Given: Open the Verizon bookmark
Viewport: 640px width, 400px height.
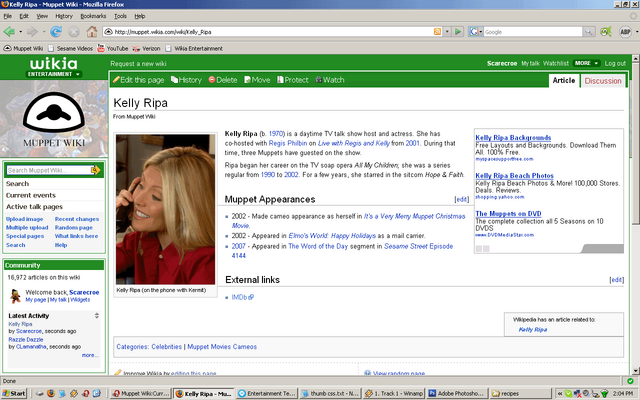Looking at the screenshot, I should tap(147, 48).
